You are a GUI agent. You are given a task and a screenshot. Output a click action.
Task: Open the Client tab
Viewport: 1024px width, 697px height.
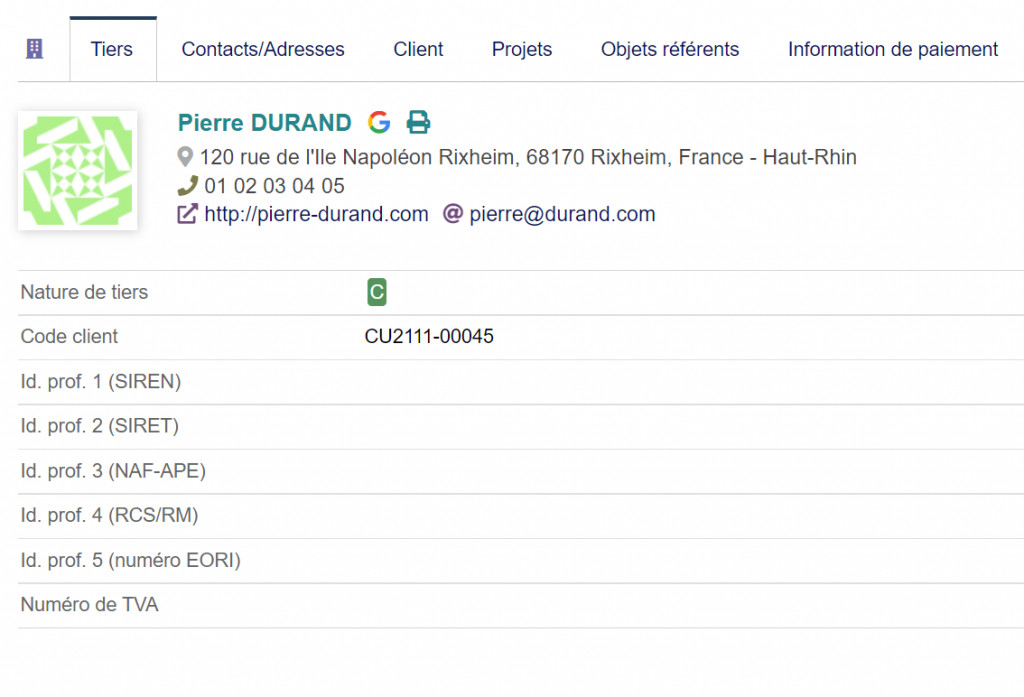pos(418,49)
